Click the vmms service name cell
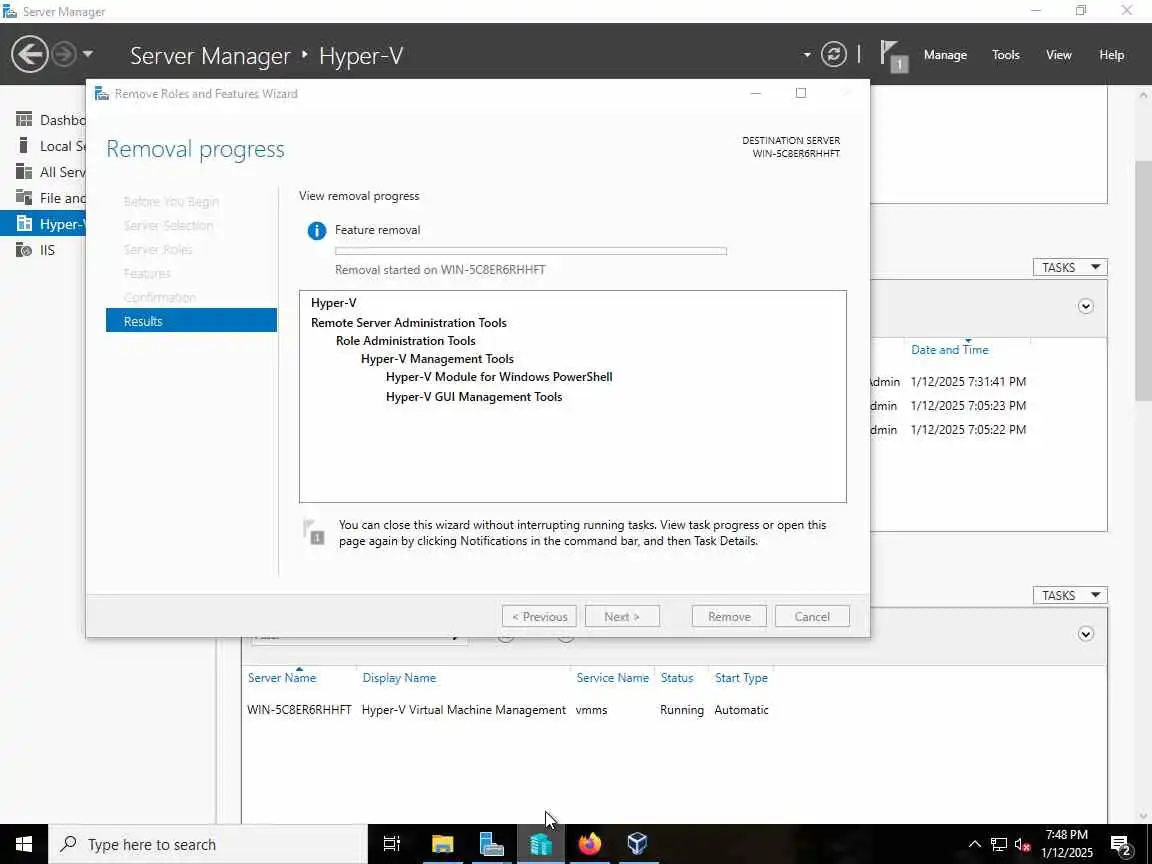Viewport: 1152px width, 864px height. [591, 710]
